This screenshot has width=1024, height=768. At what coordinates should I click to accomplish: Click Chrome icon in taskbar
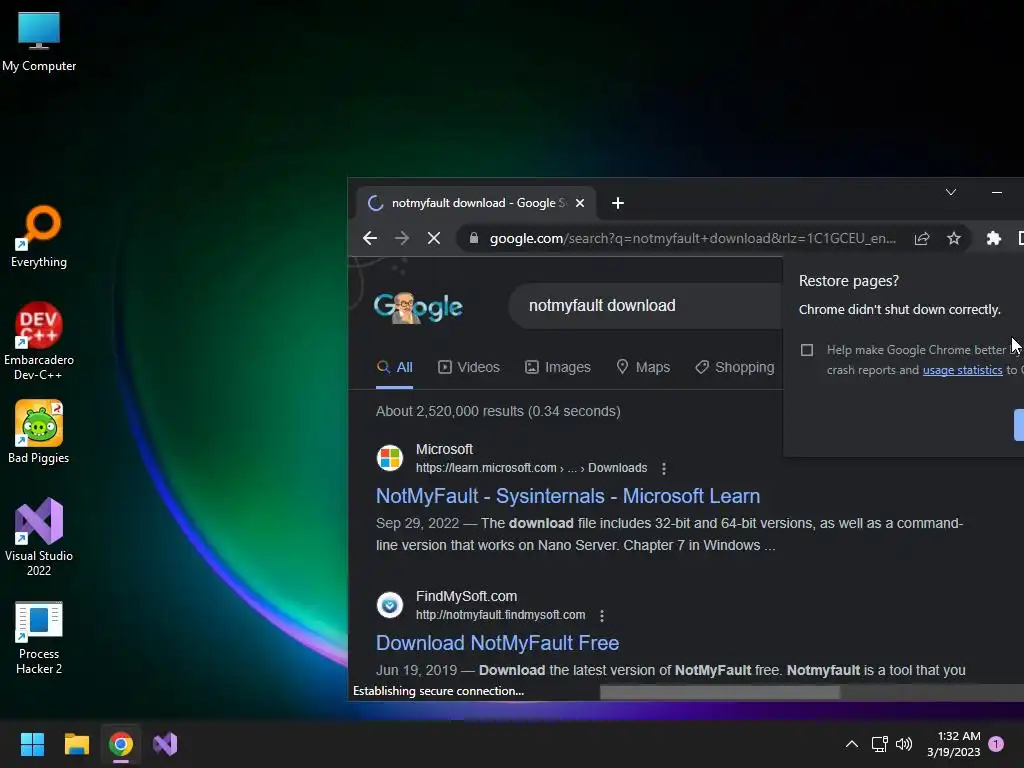(x=121, y=744)
